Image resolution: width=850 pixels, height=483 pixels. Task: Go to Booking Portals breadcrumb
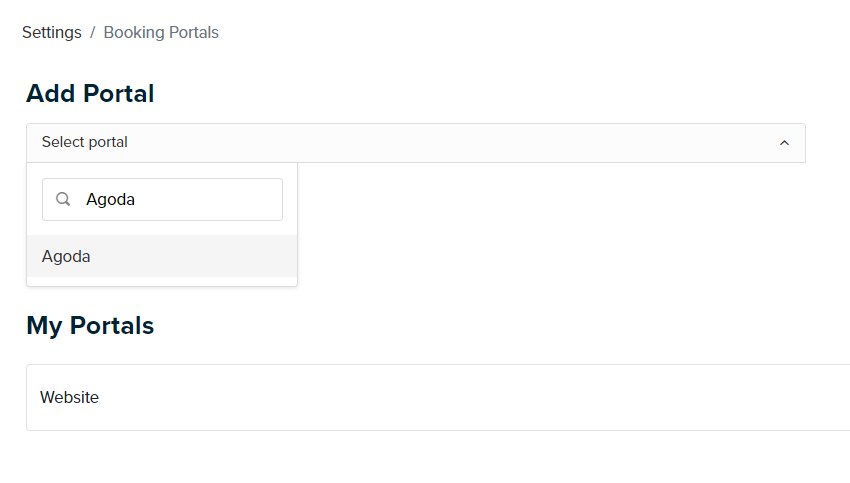point(161,33)
